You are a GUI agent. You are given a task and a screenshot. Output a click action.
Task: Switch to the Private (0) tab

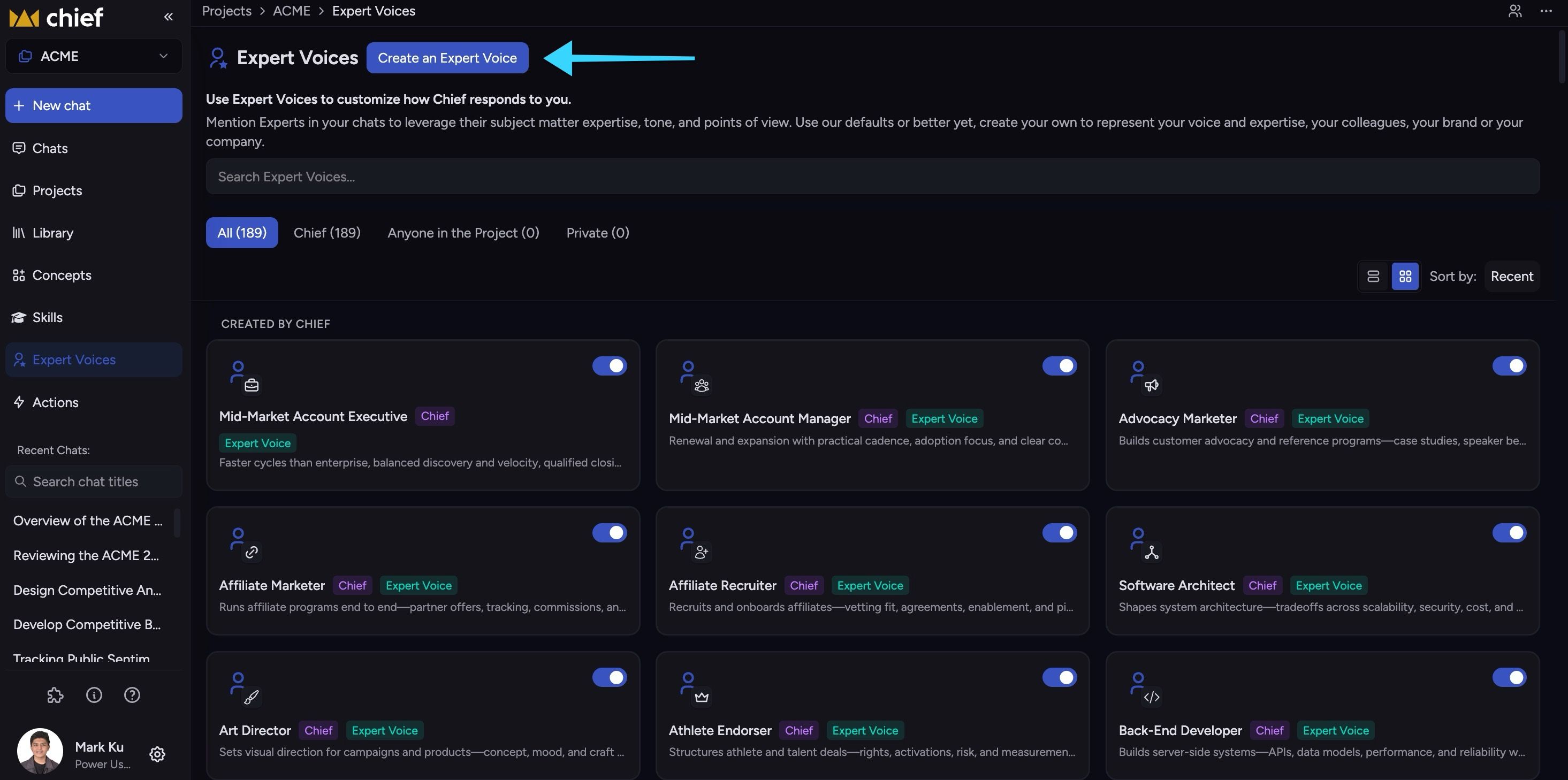598,232
